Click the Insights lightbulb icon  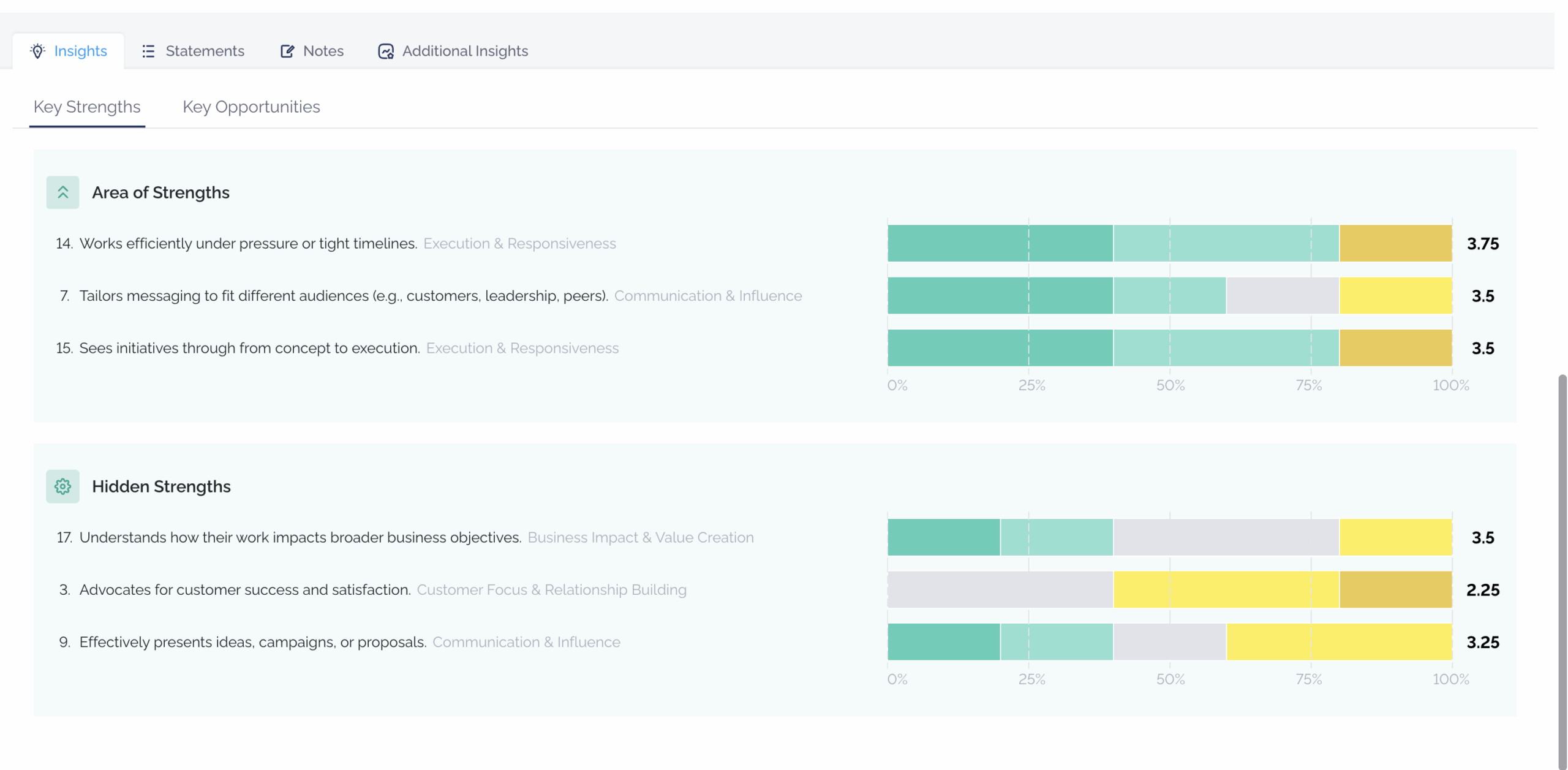(x=38, y=51)
